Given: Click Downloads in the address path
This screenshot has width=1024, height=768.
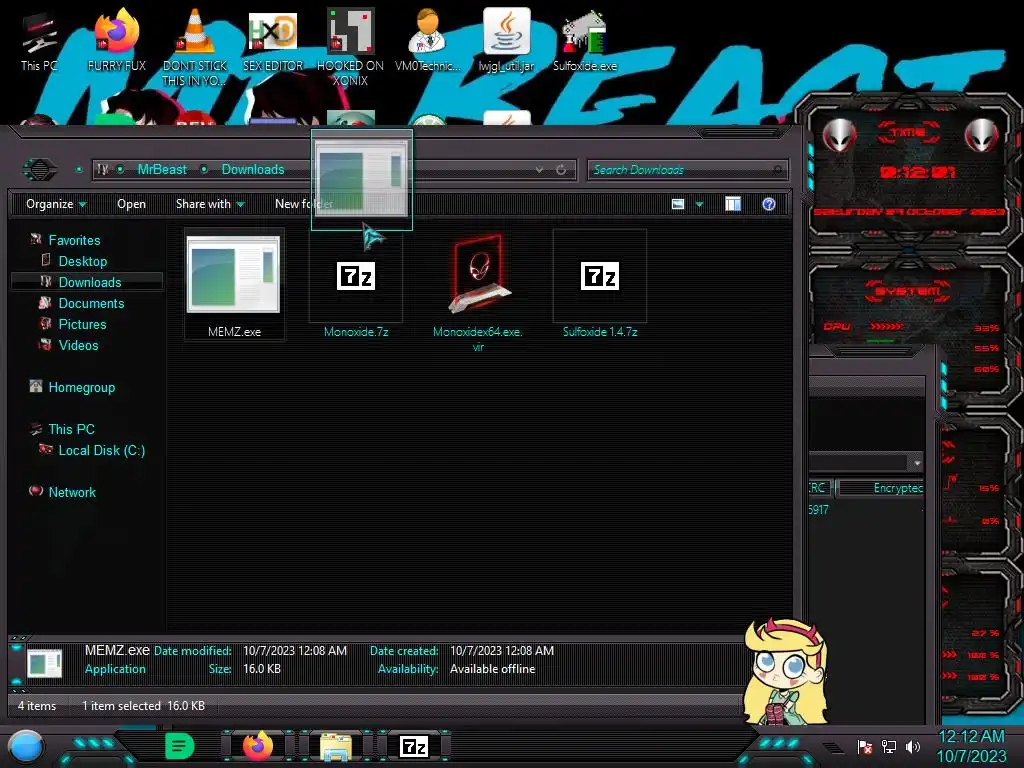Looking at the screenshot, I should 253,170.
